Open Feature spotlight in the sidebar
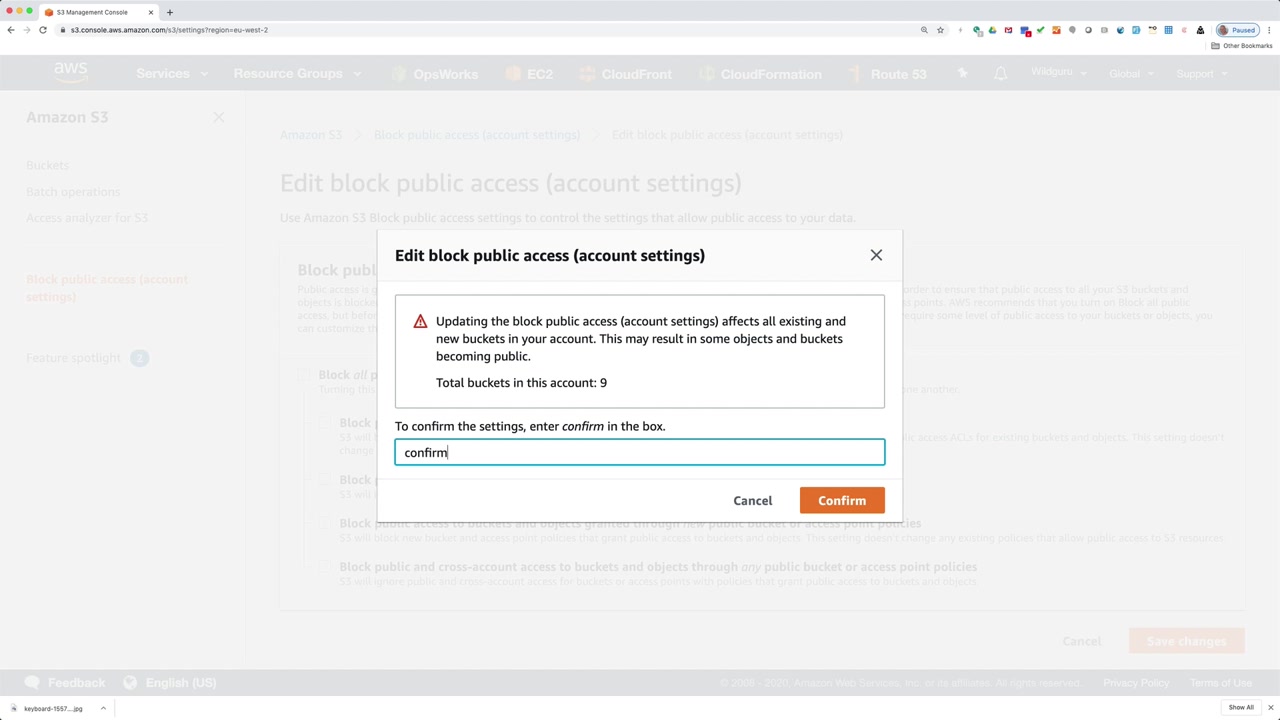Screen dimensions: 1280x720 click(73, 357)
